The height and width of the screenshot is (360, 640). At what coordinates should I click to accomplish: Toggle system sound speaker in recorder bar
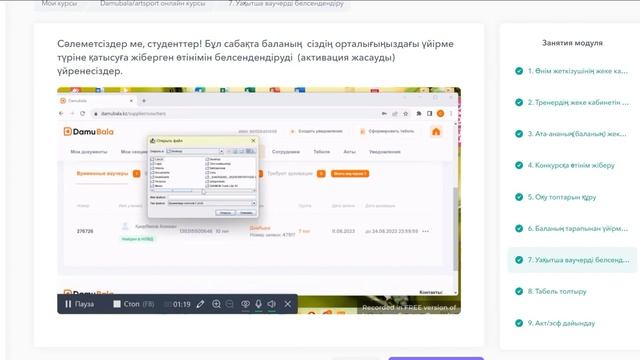coord(272,304)
